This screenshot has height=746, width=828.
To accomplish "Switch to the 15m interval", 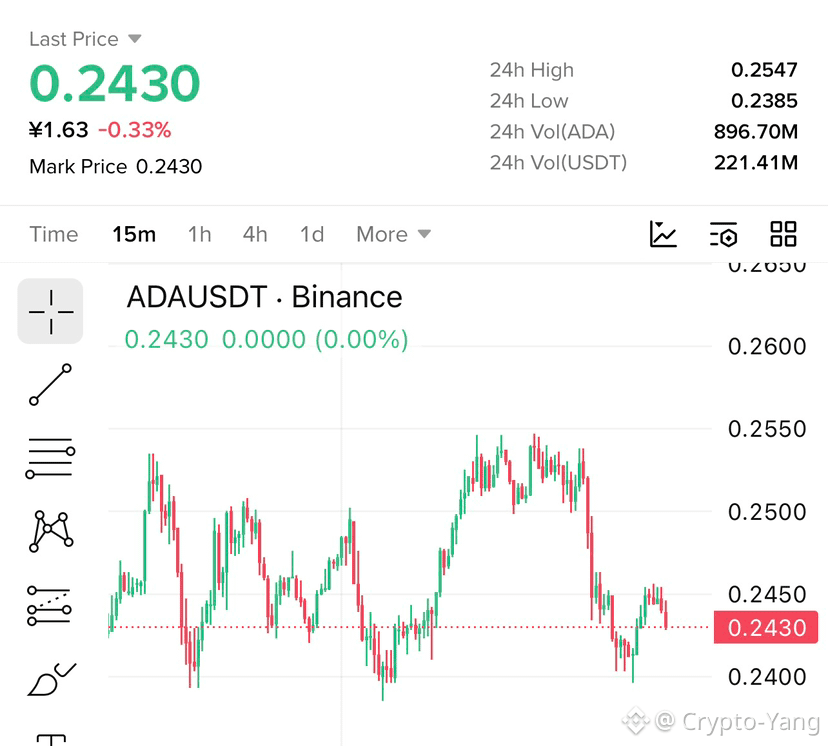I will coord(134,234).
